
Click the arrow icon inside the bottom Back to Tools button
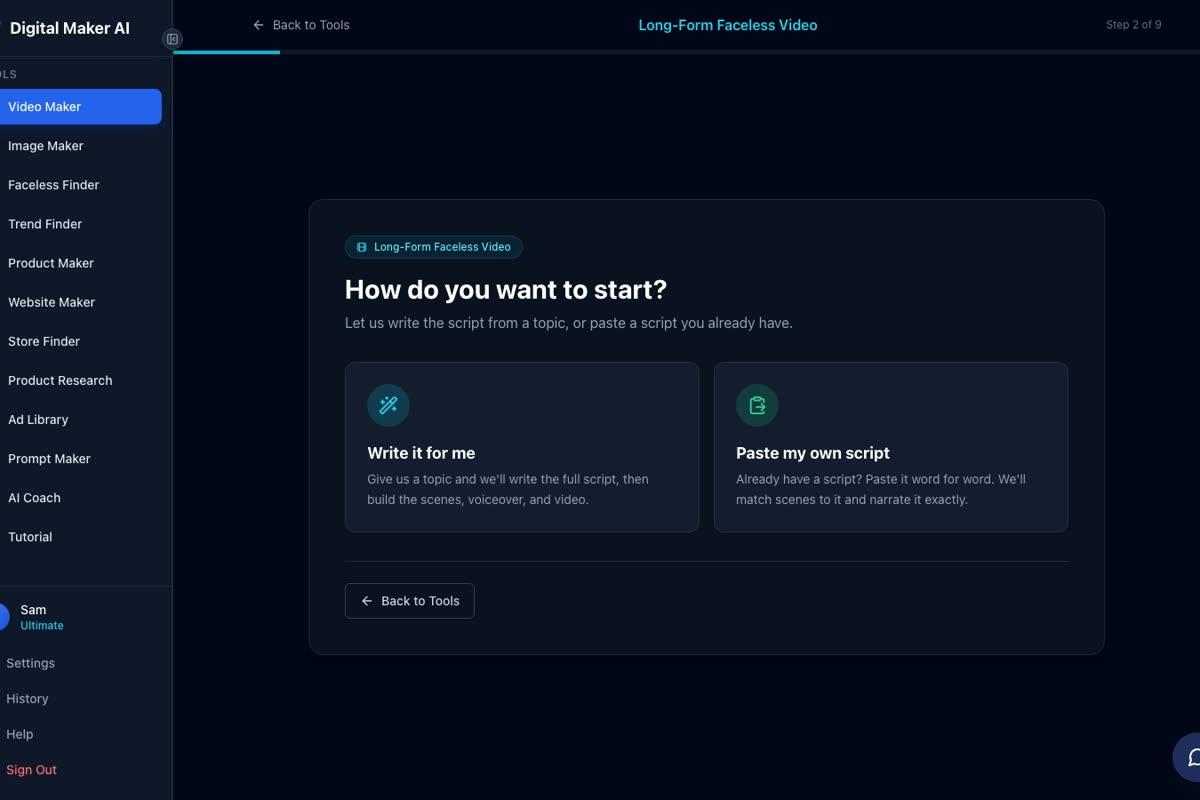[x=367, y=601]
